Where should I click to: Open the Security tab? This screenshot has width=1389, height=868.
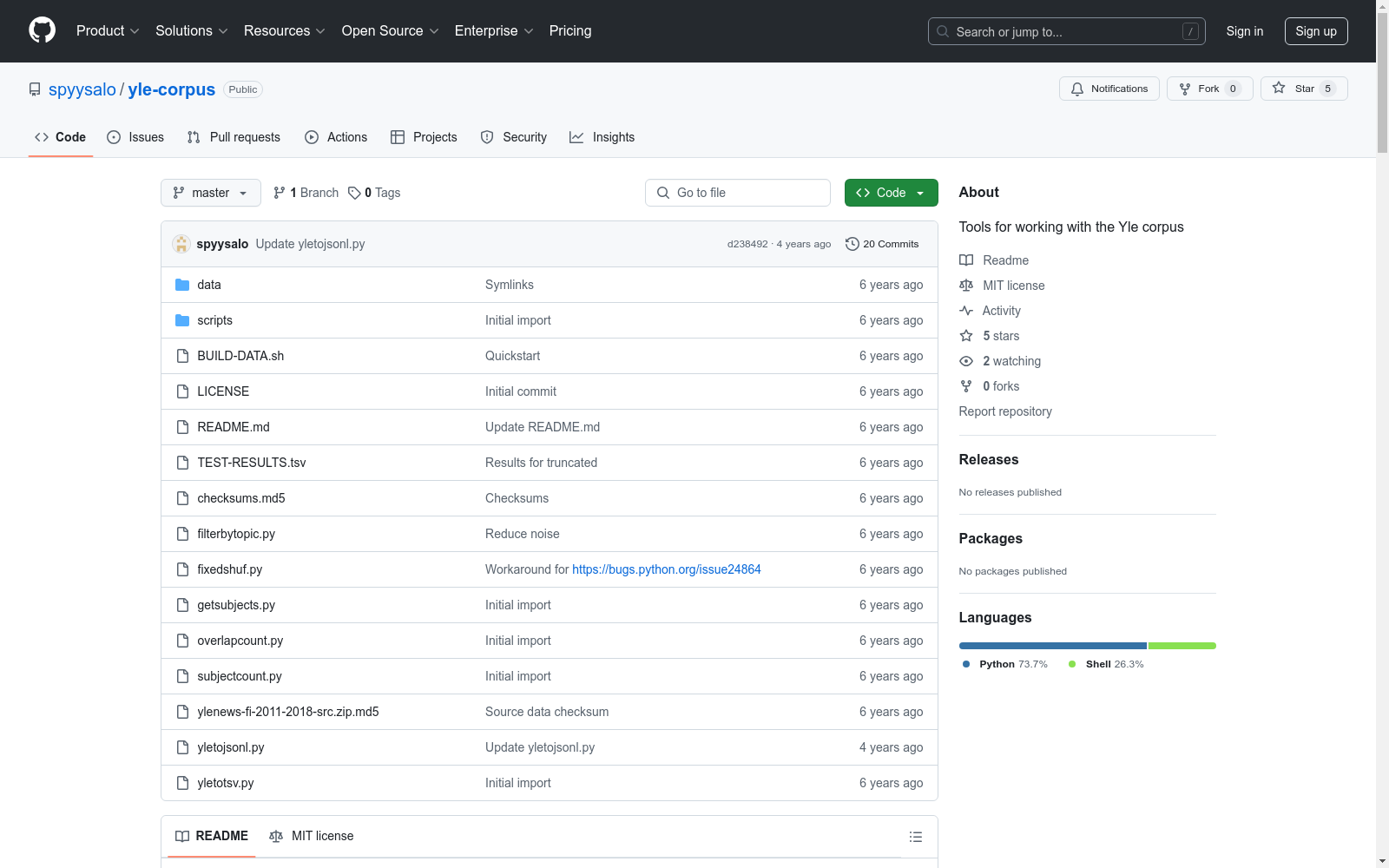pyautogui.click(x=514, y=137)
